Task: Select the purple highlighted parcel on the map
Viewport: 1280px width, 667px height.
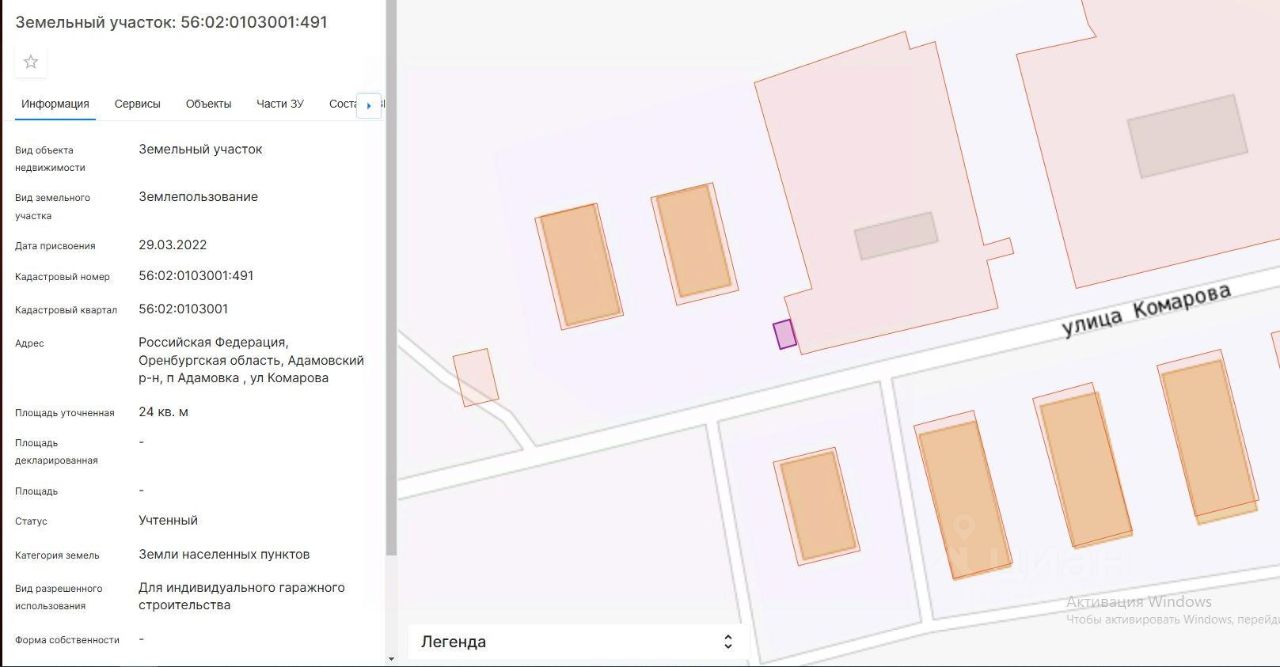Action: click(x=785, y=334)
